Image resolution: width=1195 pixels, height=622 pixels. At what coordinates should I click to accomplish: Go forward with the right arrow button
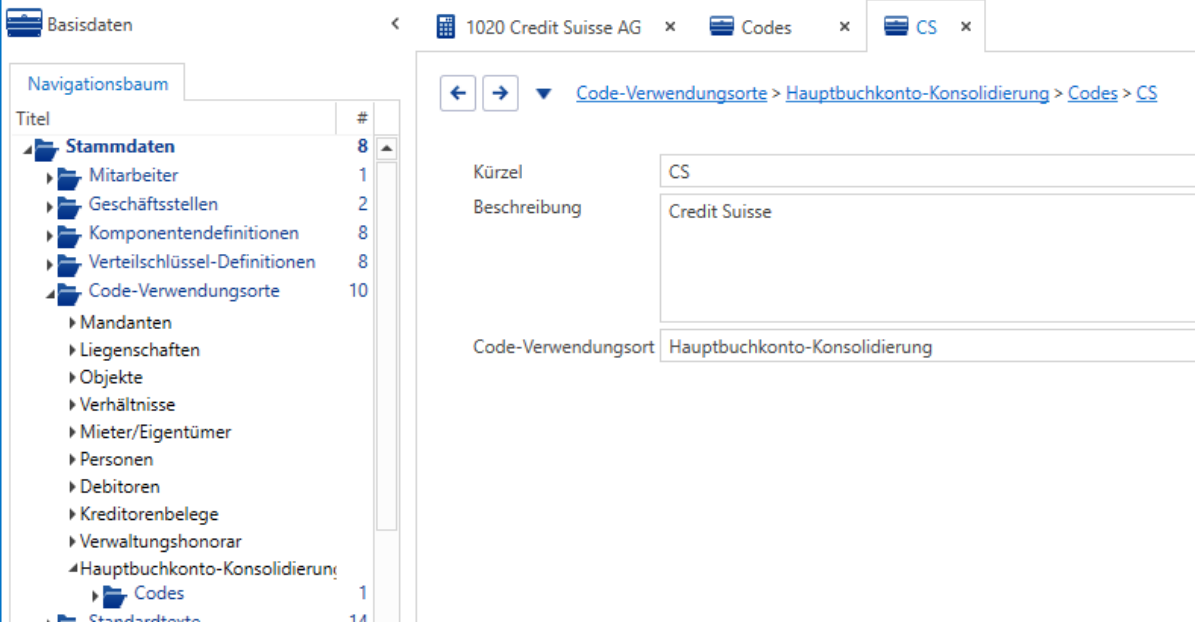(x=500, y=93)
